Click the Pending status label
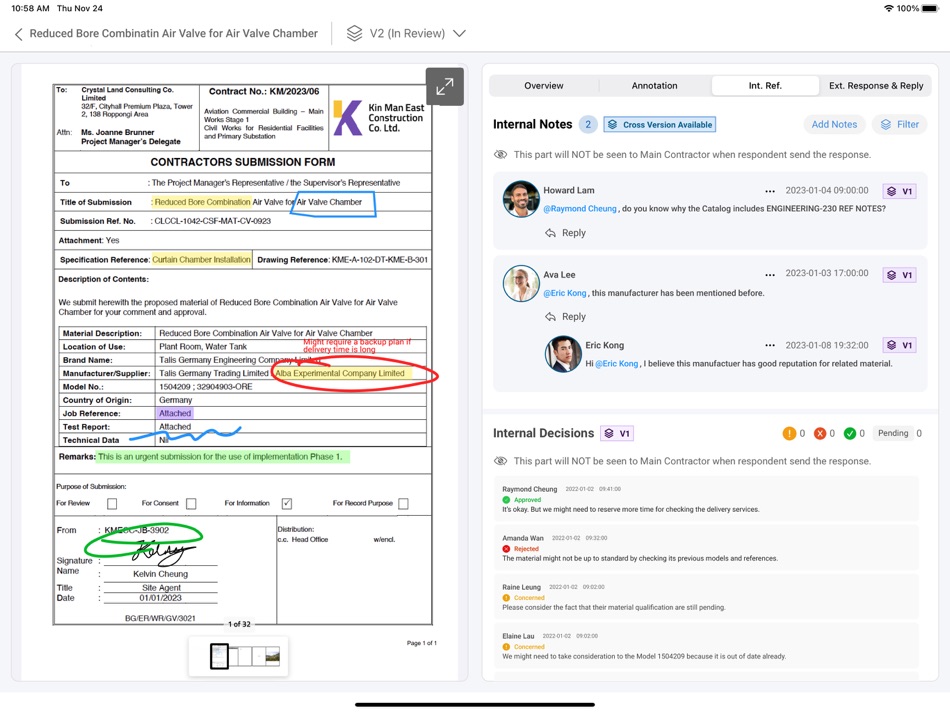This screenshot has height=712, width=950. coord(893,433)
